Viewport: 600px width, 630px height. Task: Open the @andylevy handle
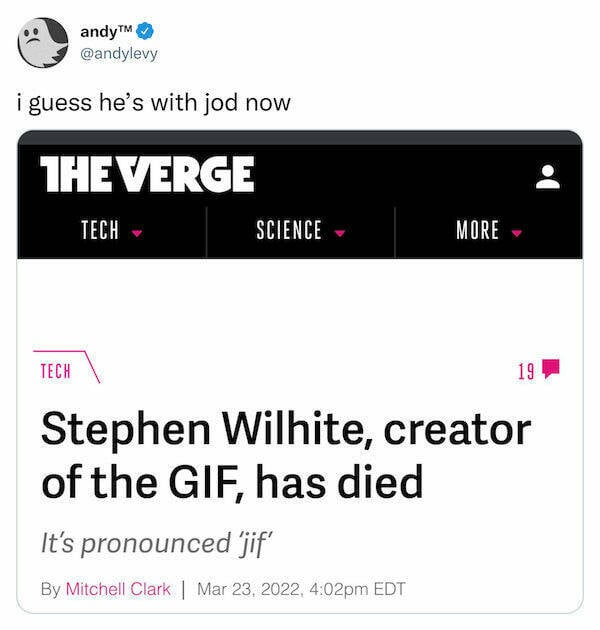click(119, 52)
